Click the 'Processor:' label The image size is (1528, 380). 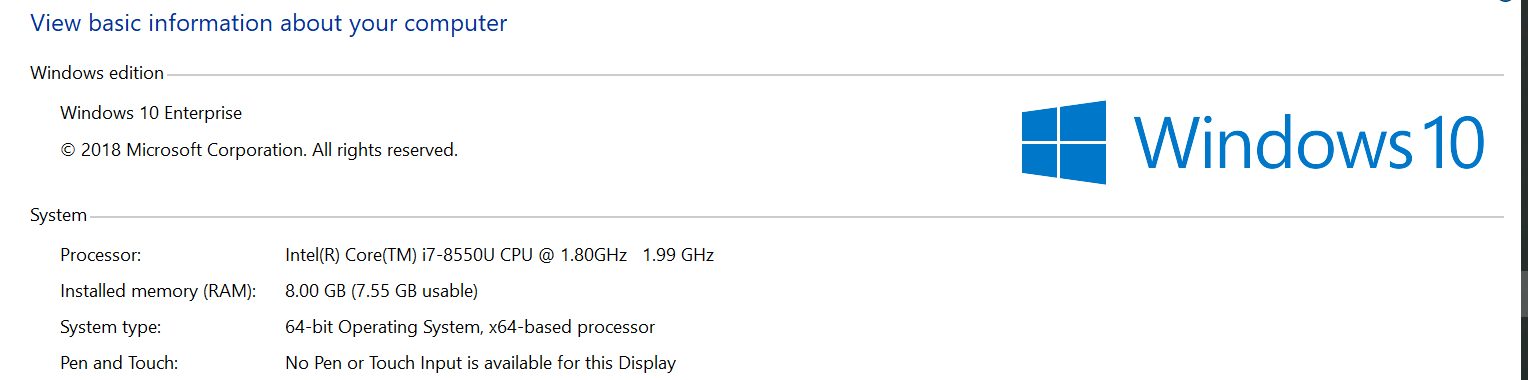click(x=100, y=255)
